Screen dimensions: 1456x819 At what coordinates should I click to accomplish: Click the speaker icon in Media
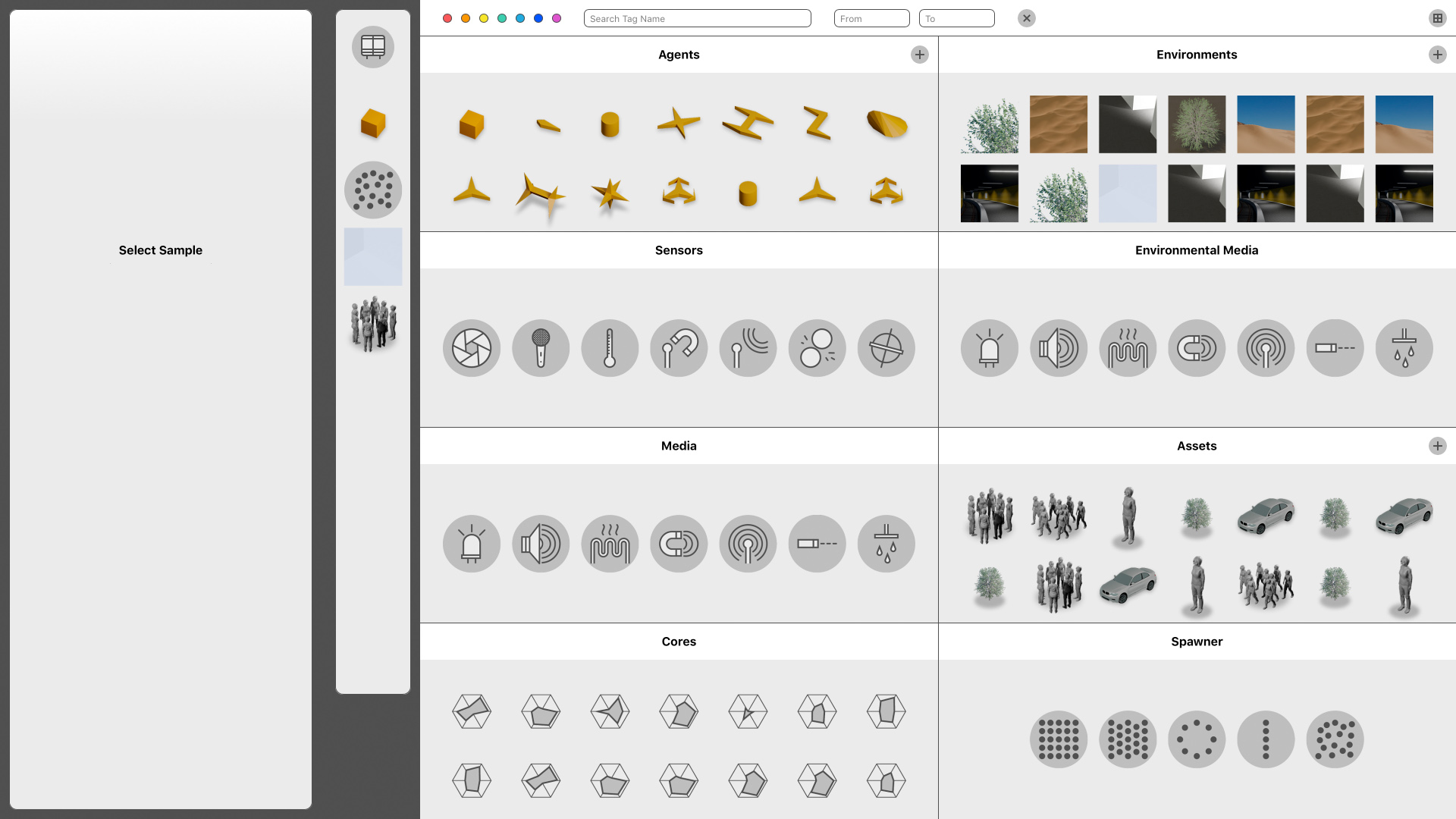coord(540,544)
